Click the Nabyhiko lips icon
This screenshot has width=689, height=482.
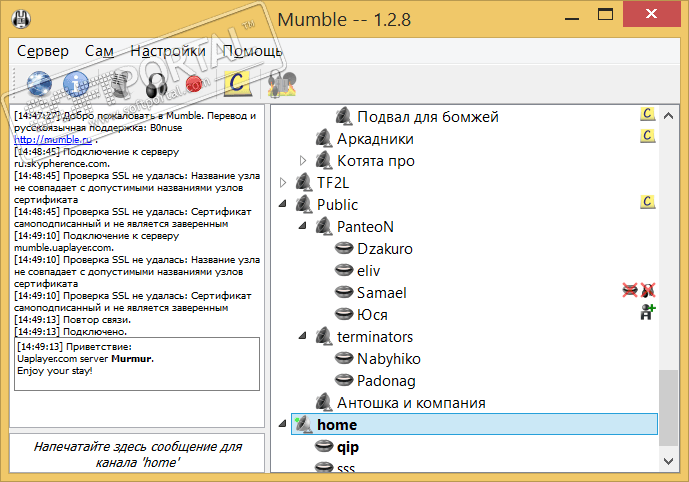[x=344, y=358]
